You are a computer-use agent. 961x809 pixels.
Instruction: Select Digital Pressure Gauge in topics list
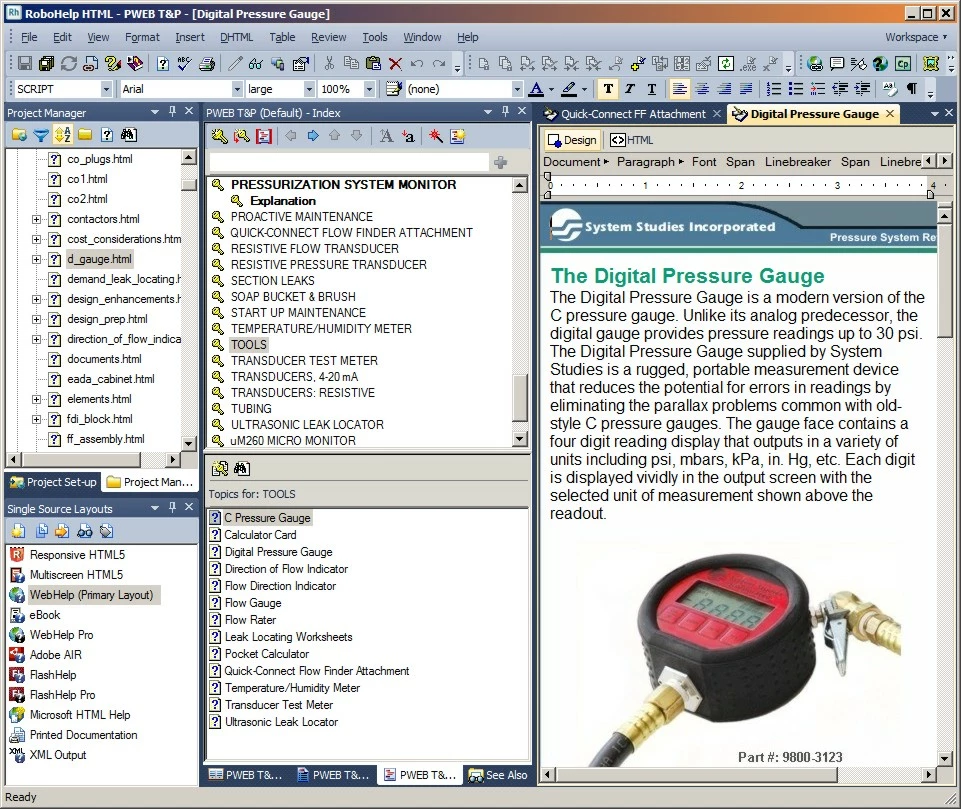[278, 552]
